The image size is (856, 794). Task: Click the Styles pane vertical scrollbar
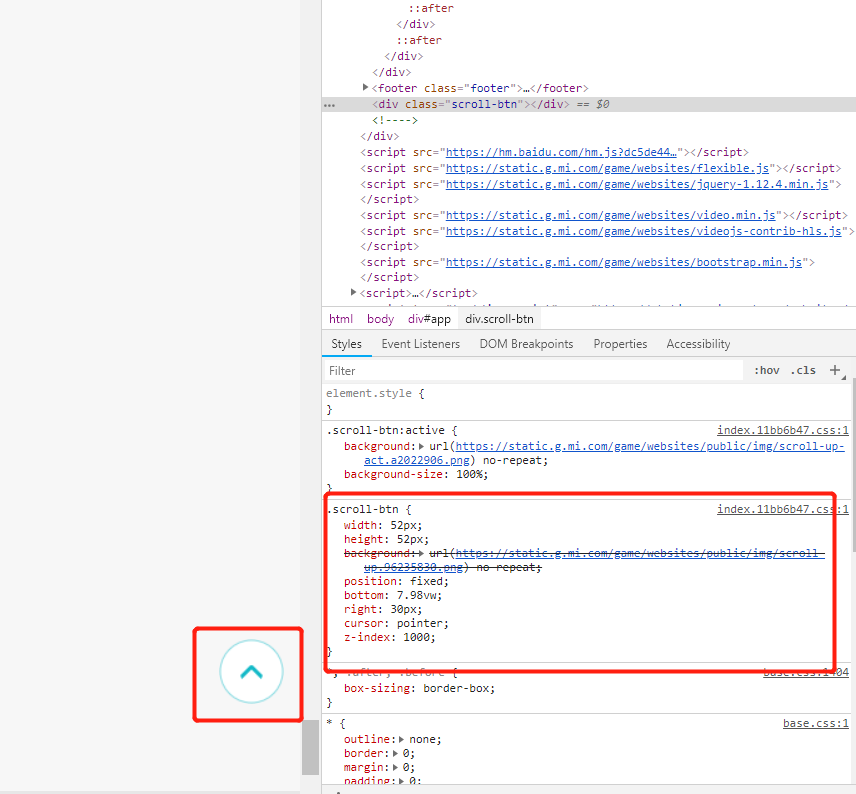click(x=853, y=464)
